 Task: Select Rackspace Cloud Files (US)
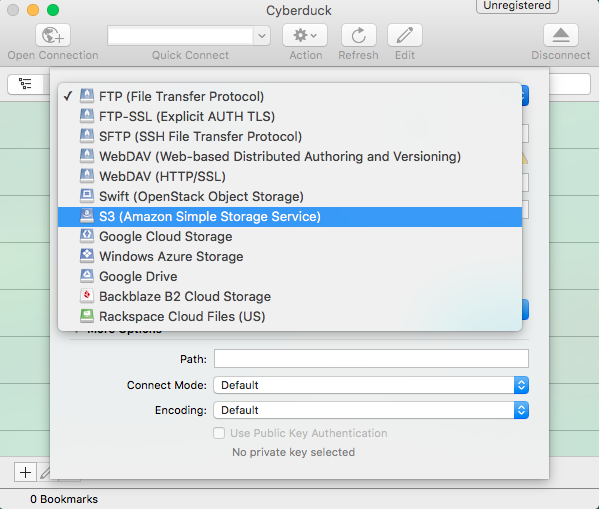tap(290, 316)
